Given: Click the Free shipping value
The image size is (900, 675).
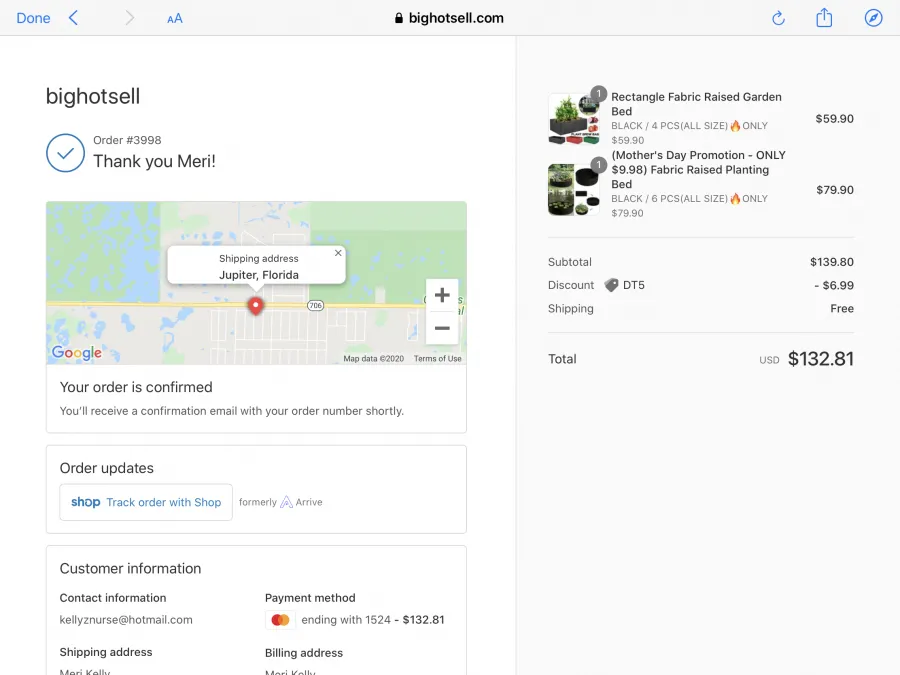Looking at the screenshot, I should (842, 309).
